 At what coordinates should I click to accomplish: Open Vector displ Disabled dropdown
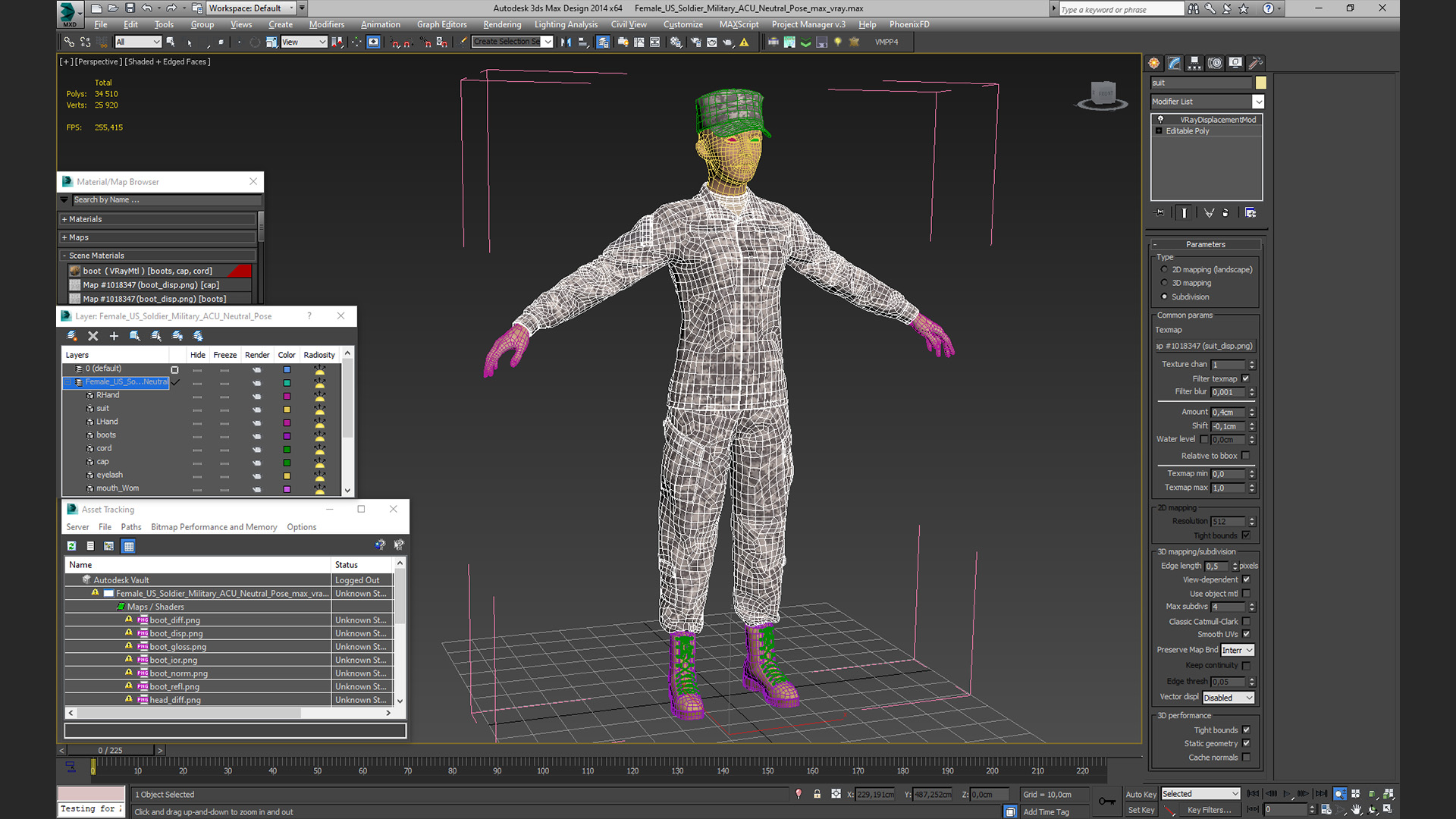pyautogui.click(x=1228, y=698)
